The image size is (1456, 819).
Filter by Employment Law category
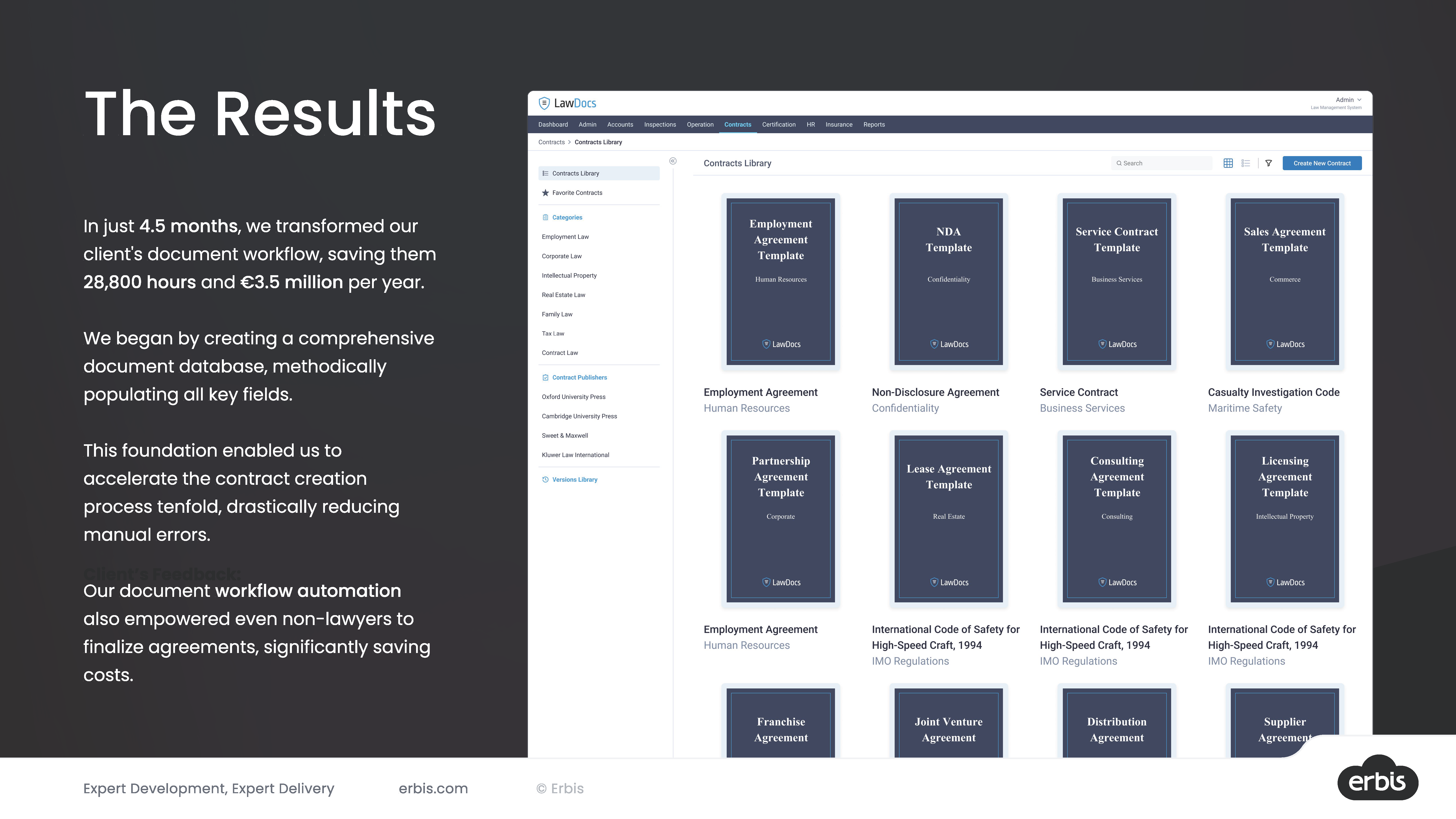(x=565, y=237)
